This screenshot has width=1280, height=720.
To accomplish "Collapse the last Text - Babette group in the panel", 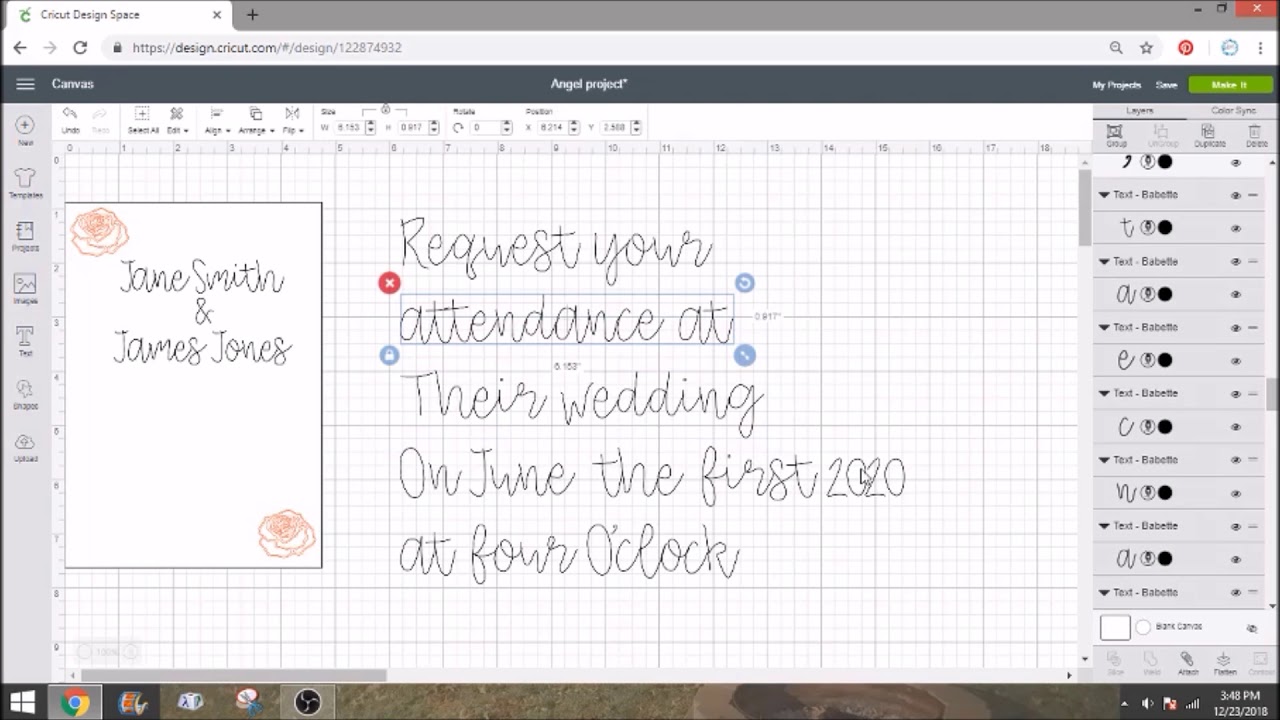I will [x=1104, y=592].
